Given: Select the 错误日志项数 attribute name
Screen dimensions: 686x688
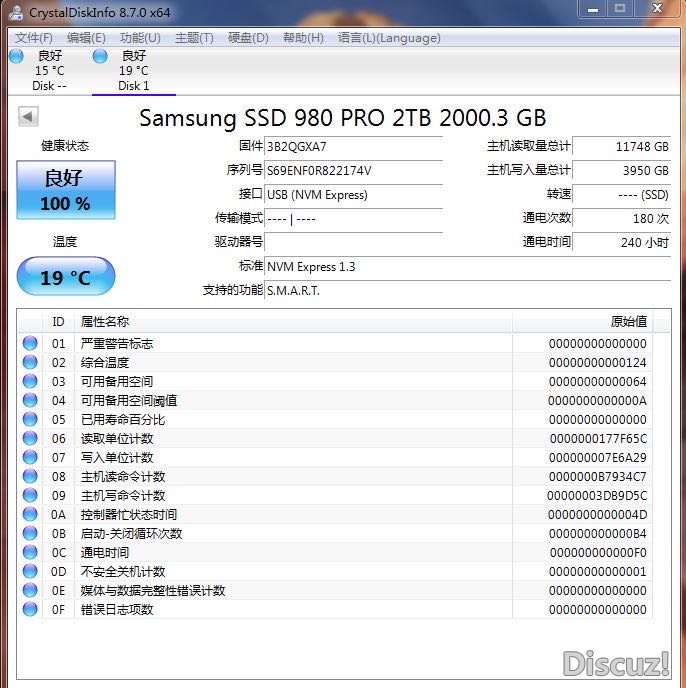Looking at the screenshot, I should 117,610.
